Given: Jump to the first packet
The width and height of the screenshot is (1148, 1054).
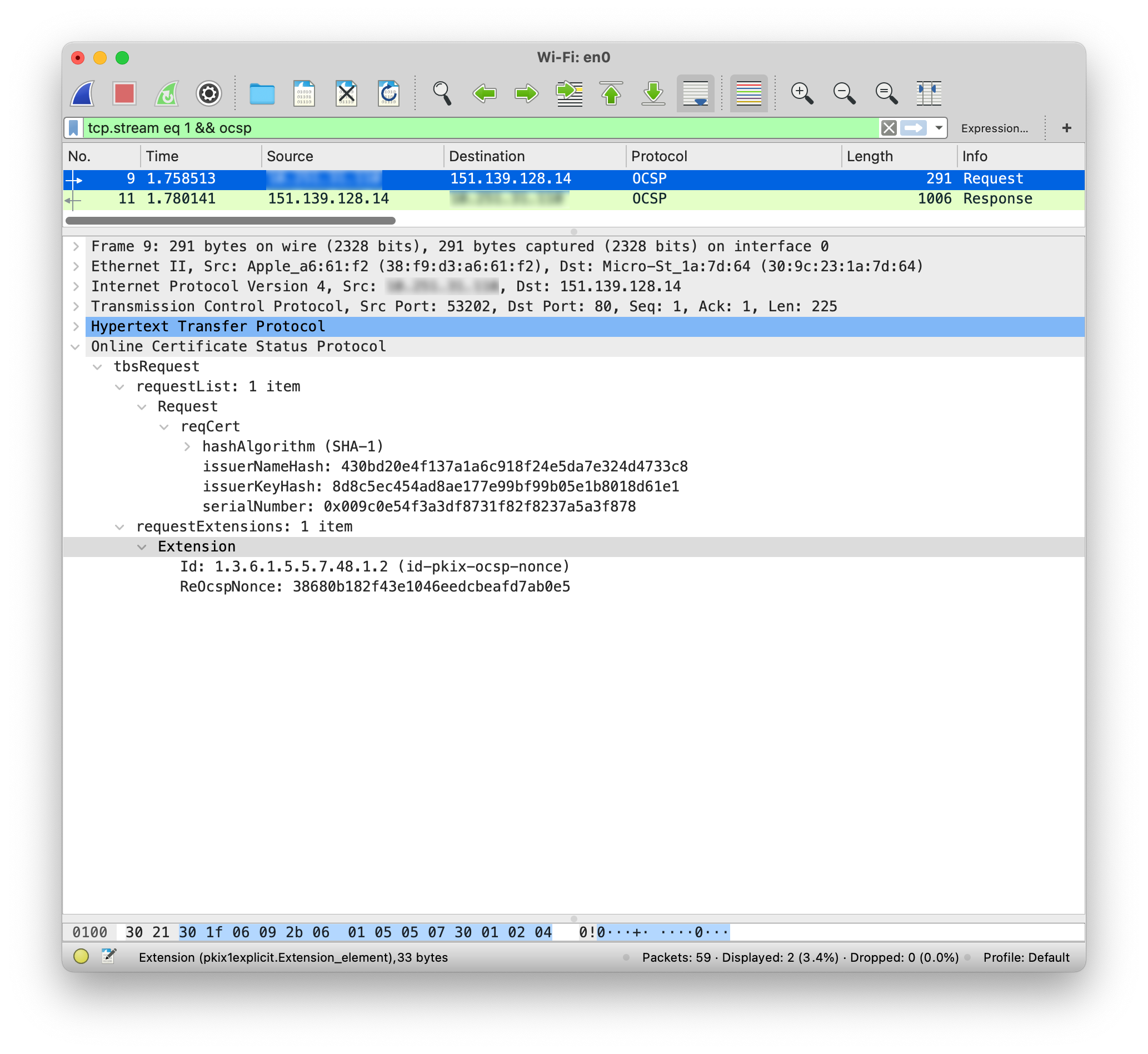Looking at the screenshot, I should (x=611, y=93).
